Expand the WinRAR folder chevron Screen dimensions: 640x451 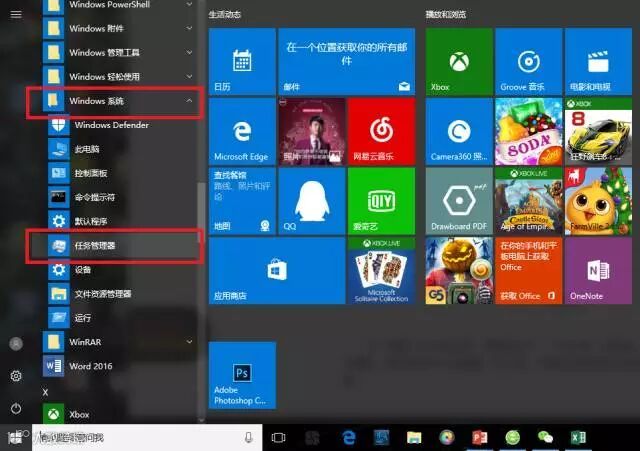tap(189, 342)
